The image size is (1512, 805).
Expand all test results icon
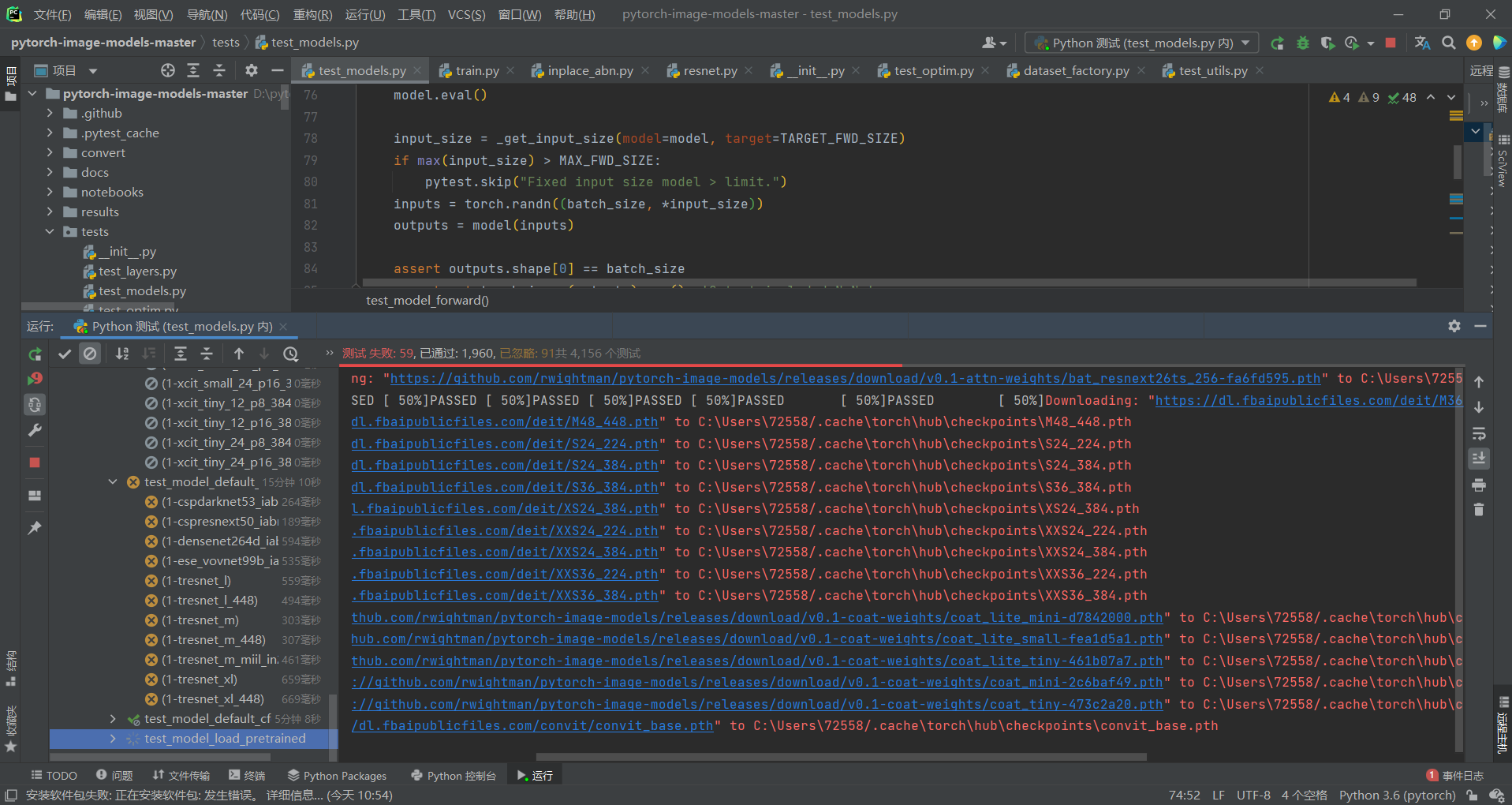[x=181, y=354]
